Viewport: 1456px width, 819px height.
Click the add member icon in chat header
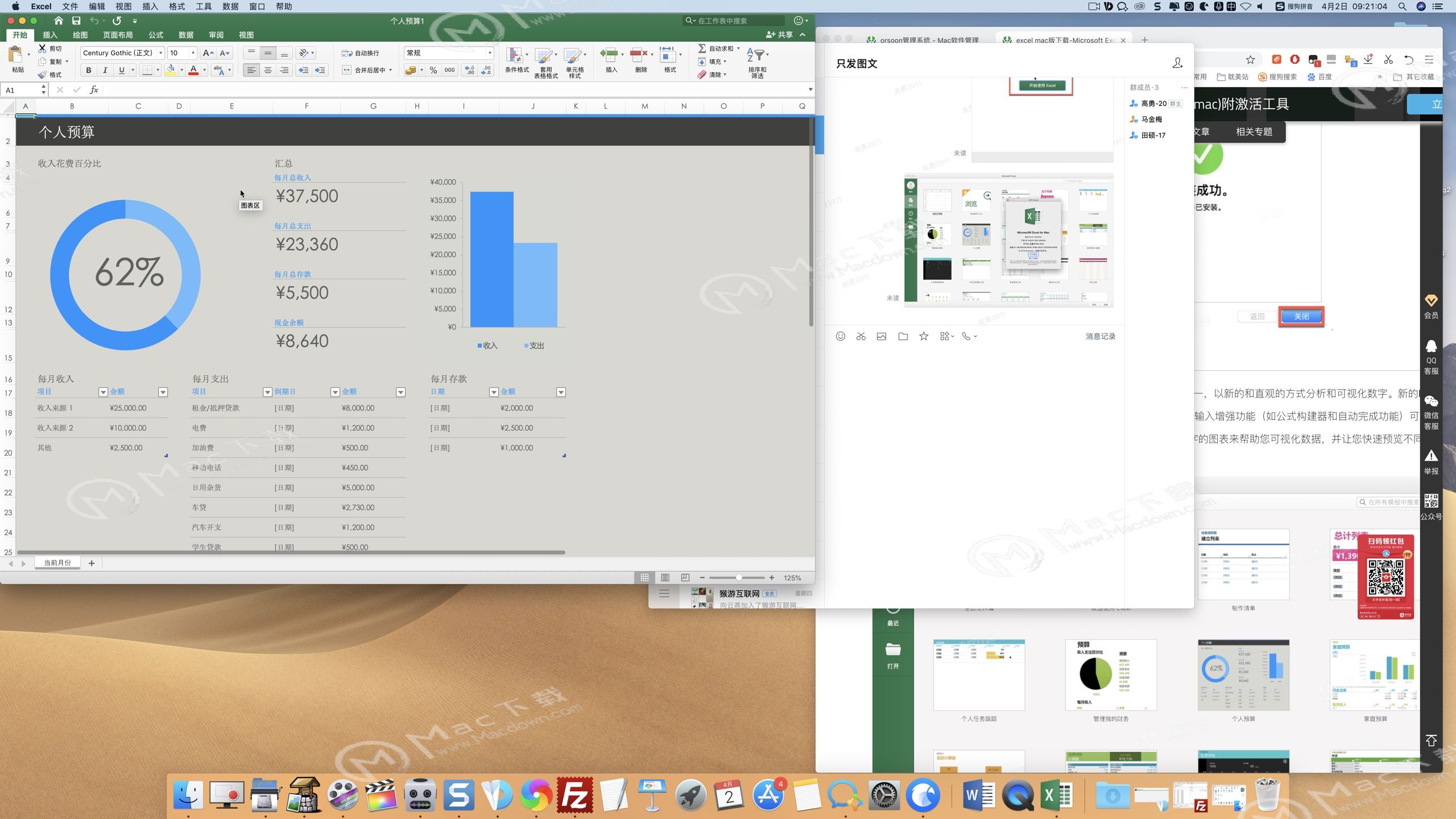[1177, 63]
